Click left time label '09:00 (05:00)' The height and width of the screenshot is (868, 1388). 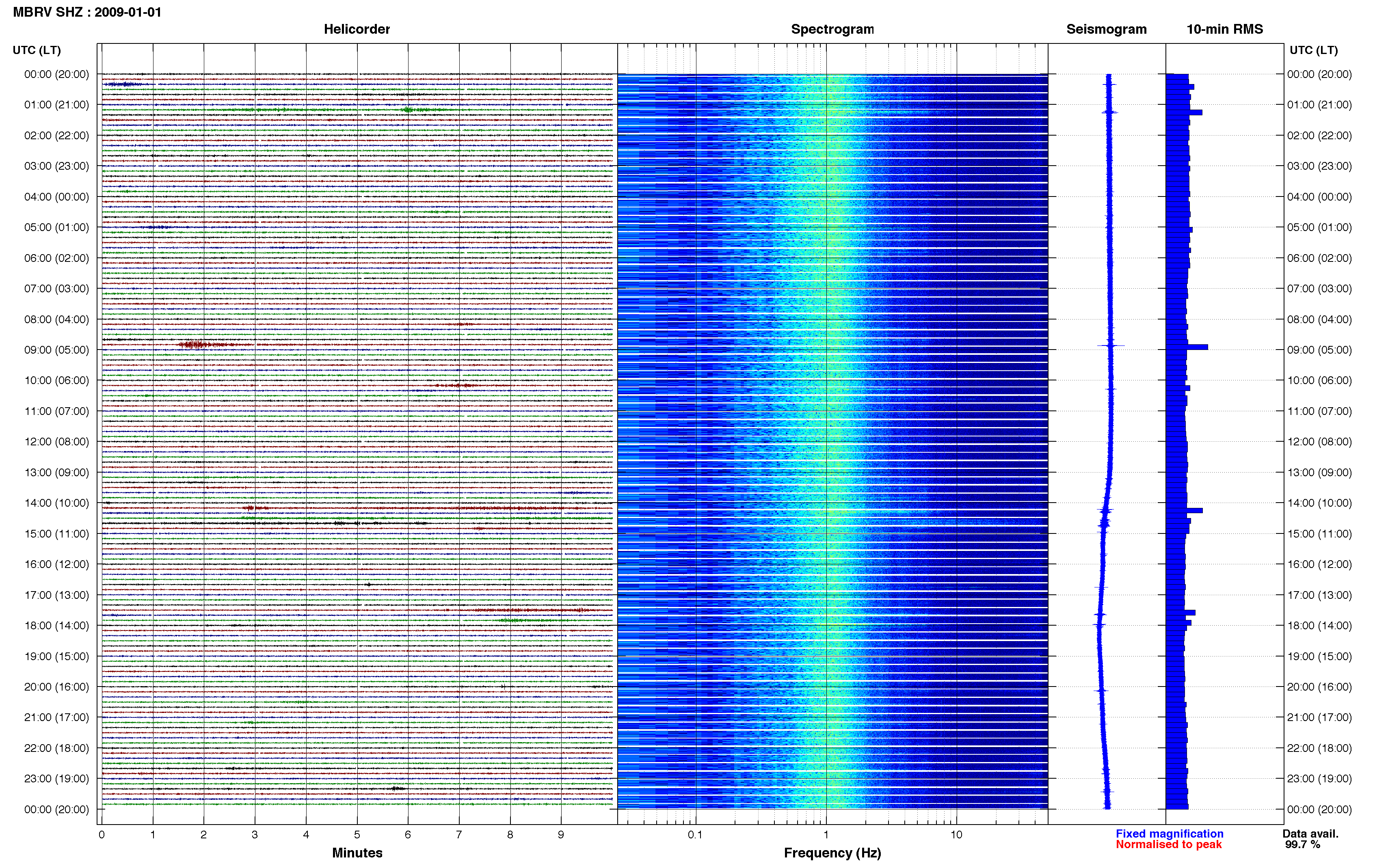[x=56, y=350]
